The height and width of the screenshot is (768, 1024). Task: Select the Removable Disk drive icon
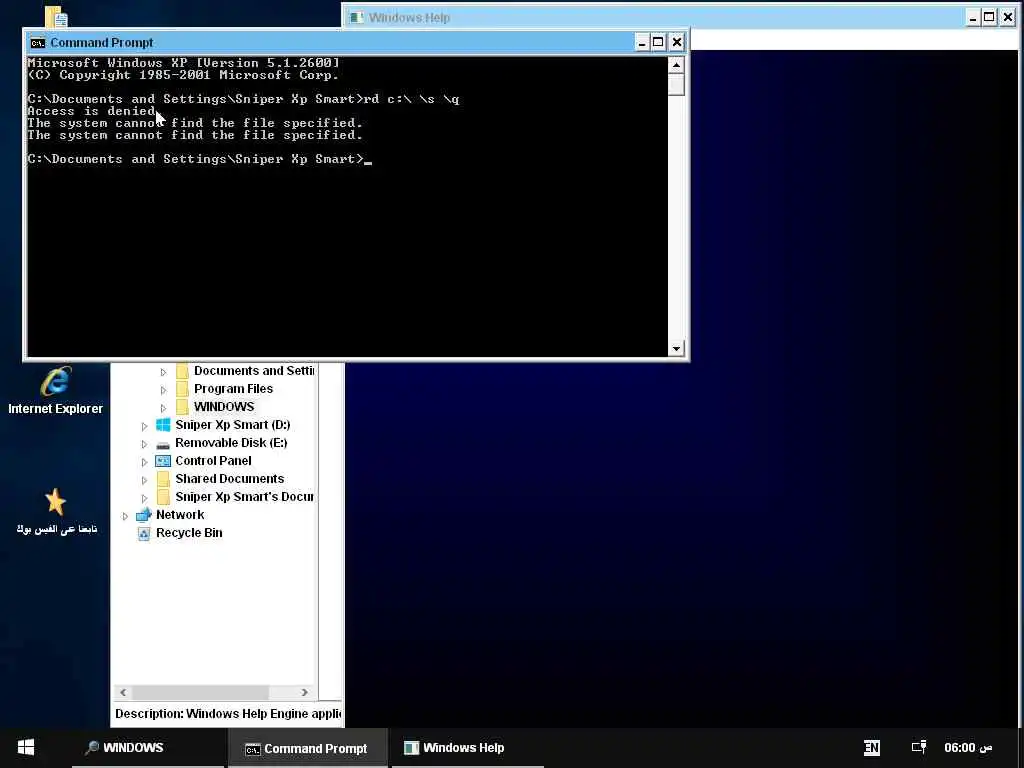click(163, 444)
